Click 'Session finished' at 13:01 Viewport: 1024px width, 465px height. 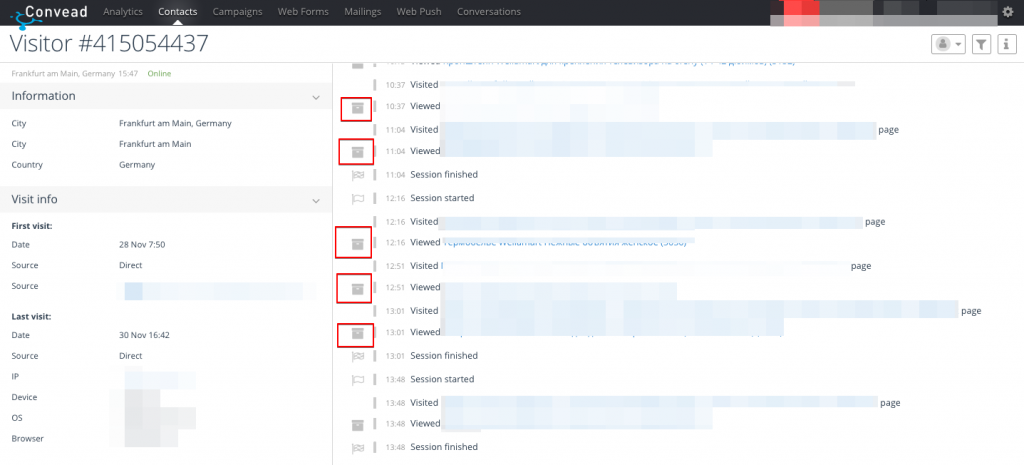(444, 355)
